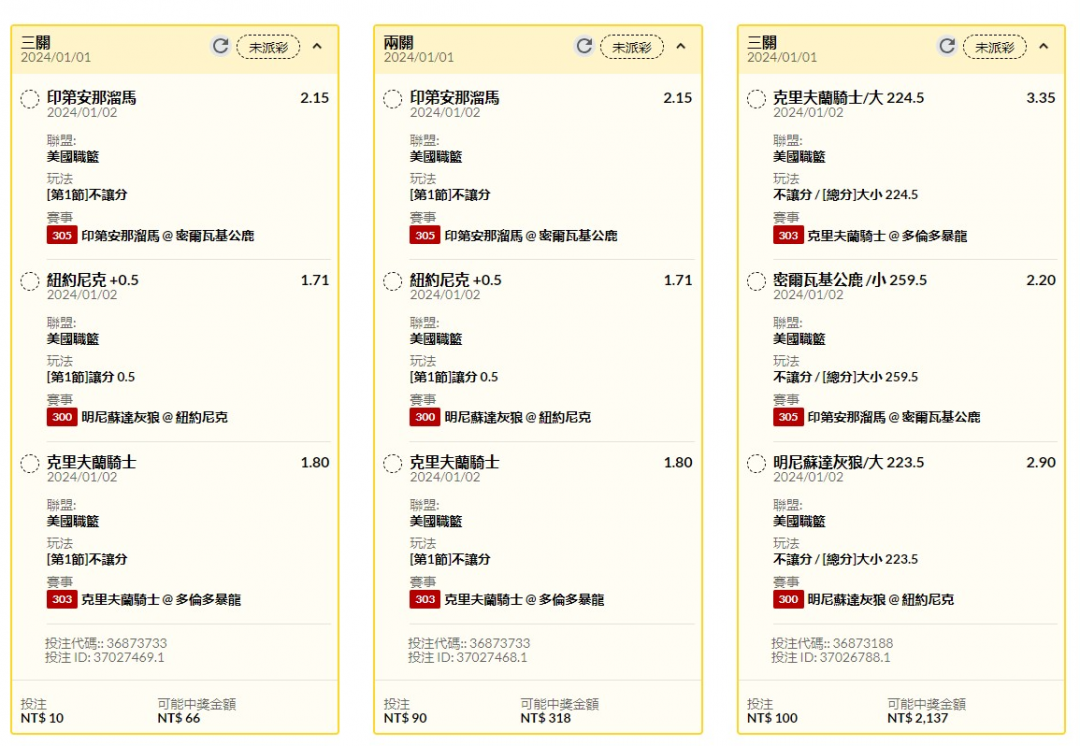
Task: Click the potential payout NT$ 318
Action: point(546,718)
